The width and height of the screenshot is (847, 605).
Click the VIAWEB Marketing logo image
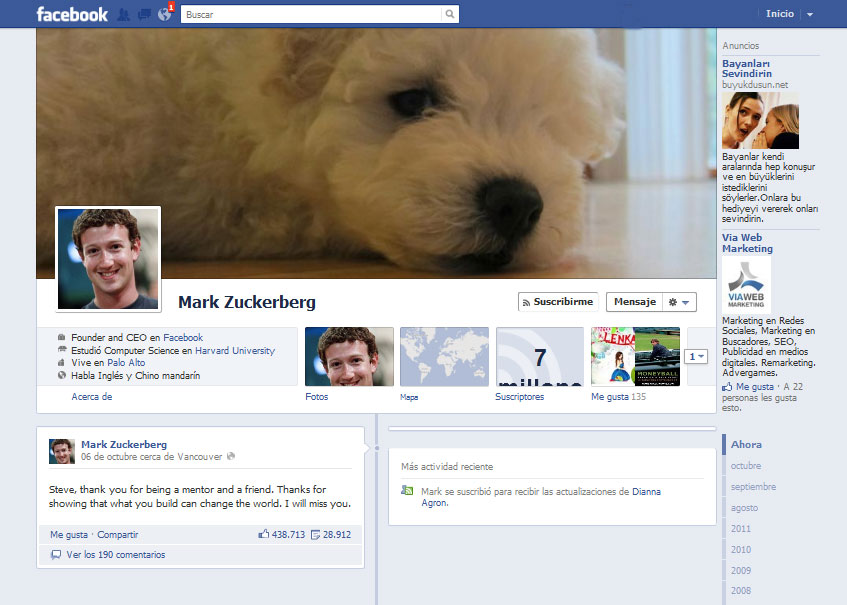746,285
